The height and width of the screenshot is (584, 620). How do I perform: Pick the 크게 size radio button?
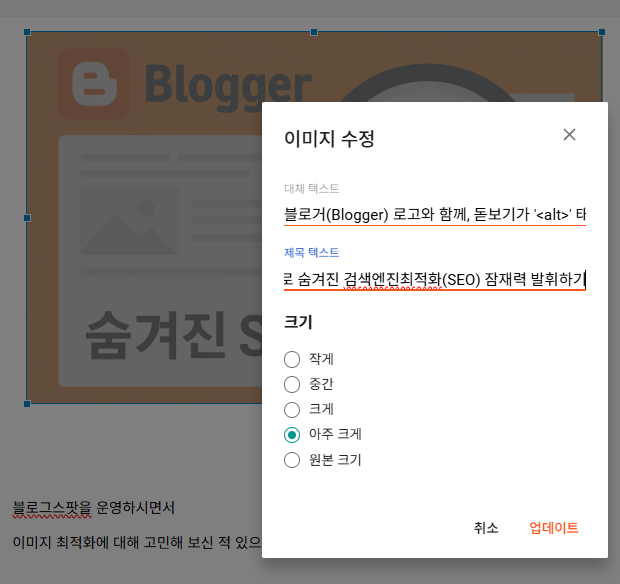(x=292, y=409)
